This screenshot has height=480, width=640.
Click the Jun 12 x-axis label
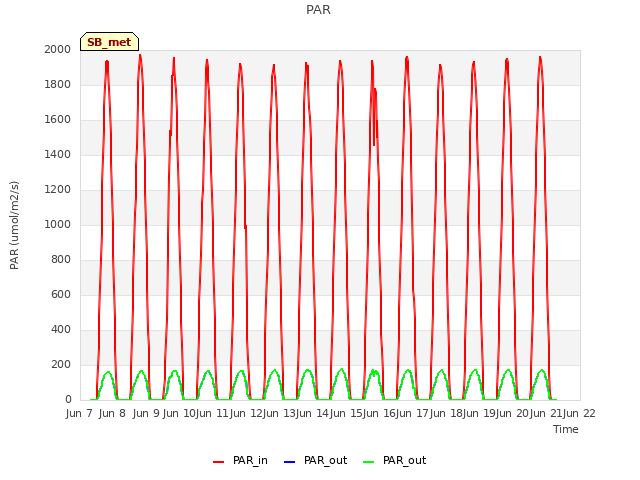click(247, 413)
